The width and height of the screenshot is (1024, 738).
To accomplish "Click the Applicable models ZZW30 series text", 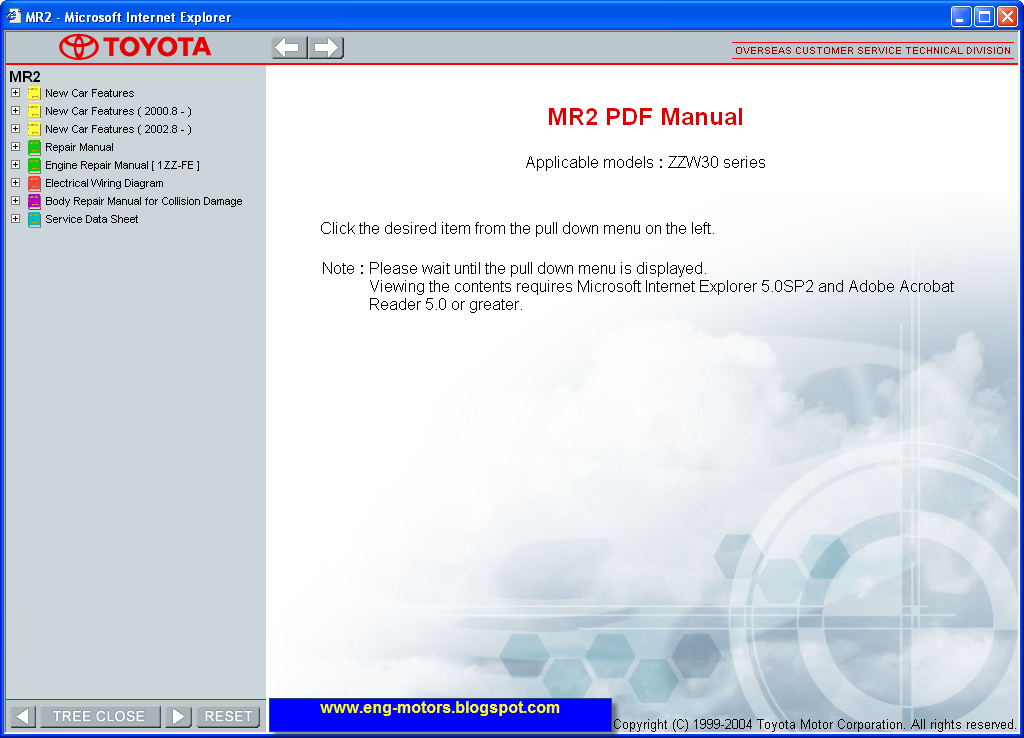I will [645, 163].
